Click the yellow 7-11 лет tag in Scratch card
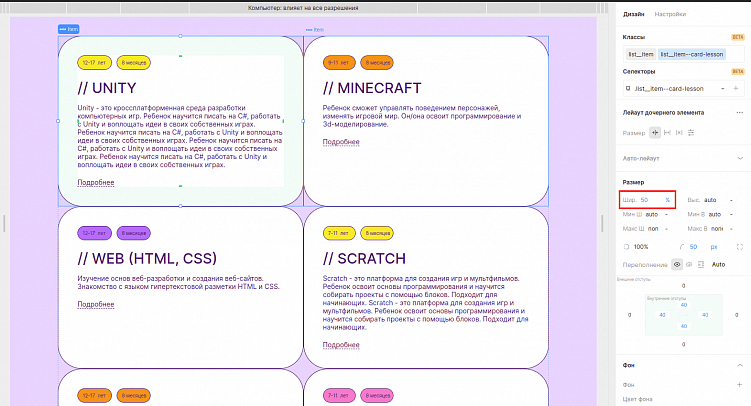751x406 pixels. point(339,233)
